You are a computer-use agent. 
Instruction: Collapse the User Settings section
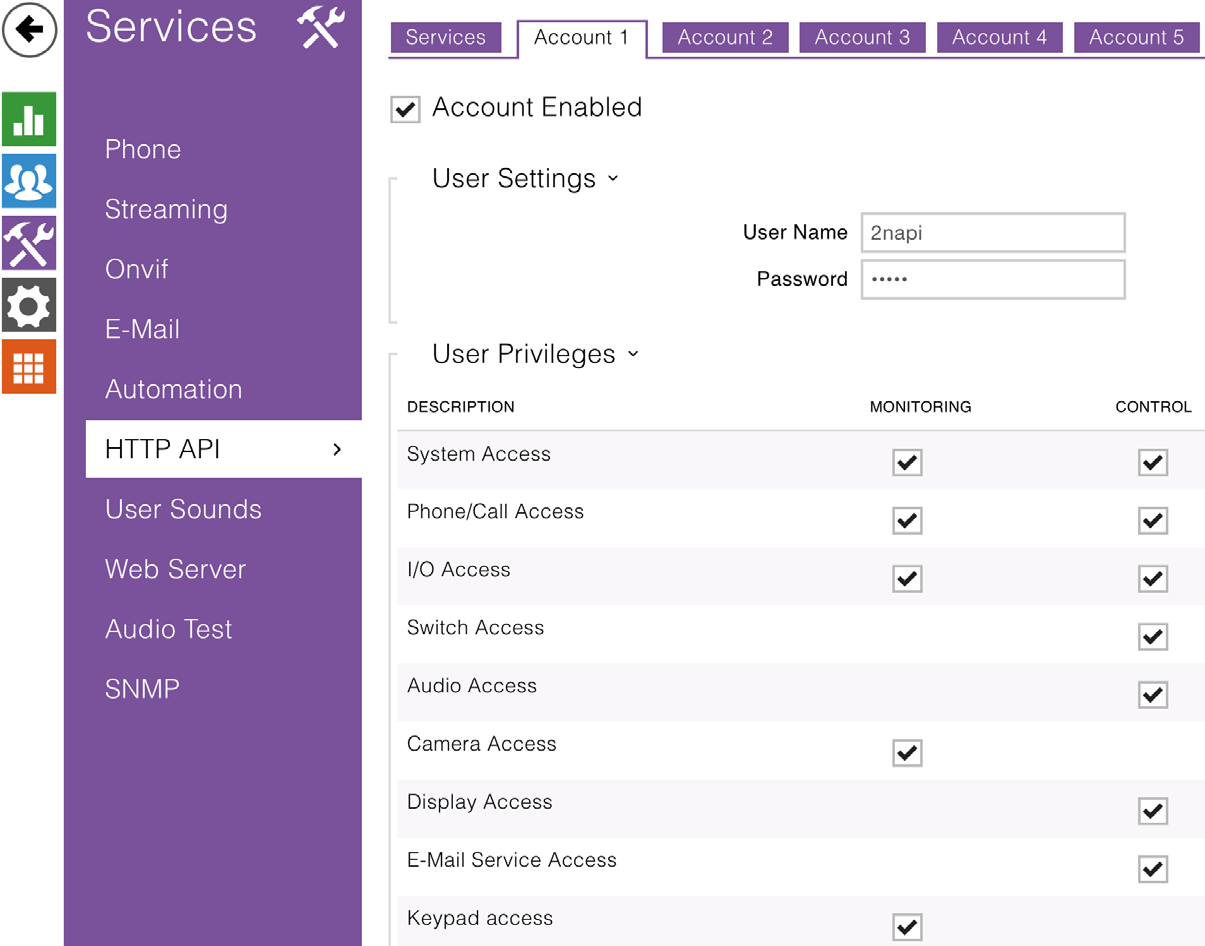click(613, 179)
